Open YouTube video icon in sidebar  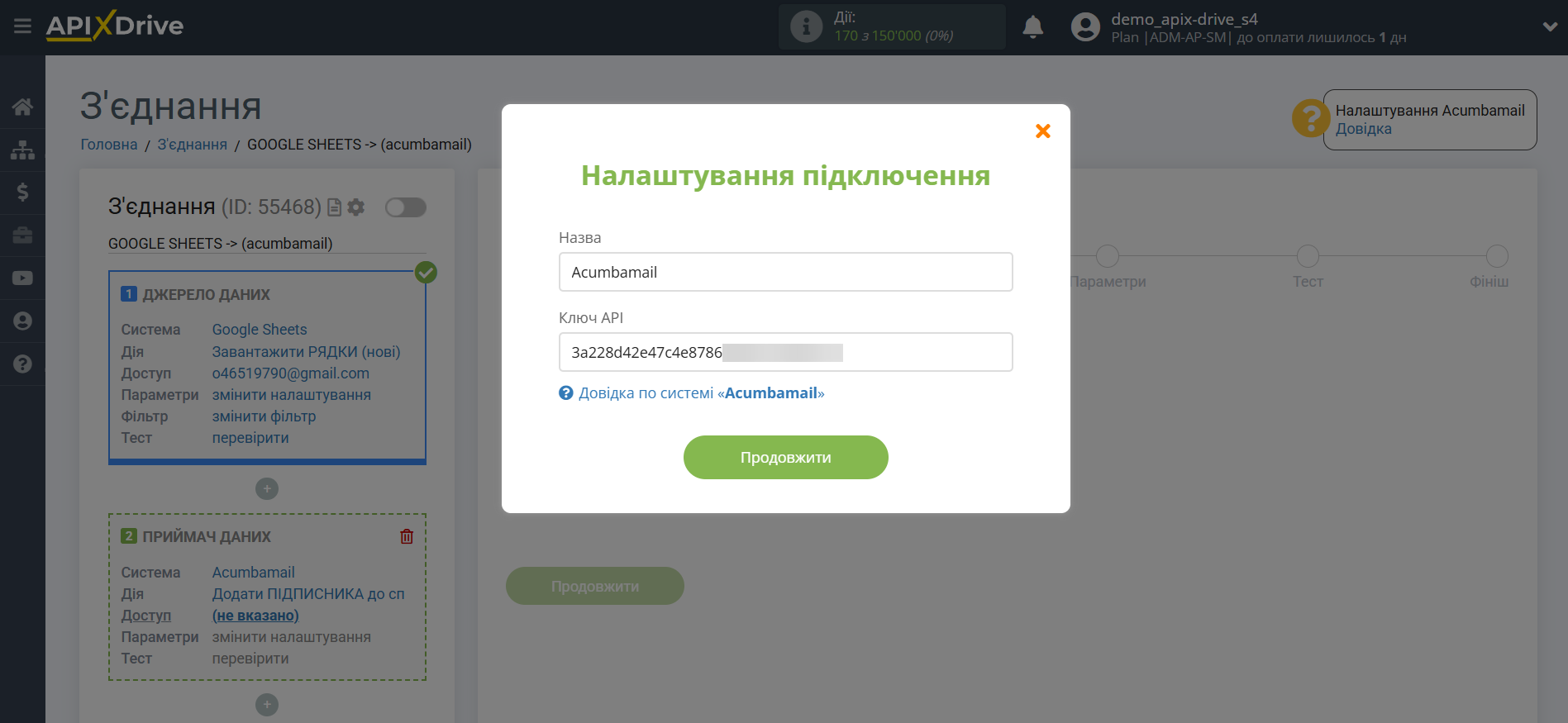(x=22, y=278)
